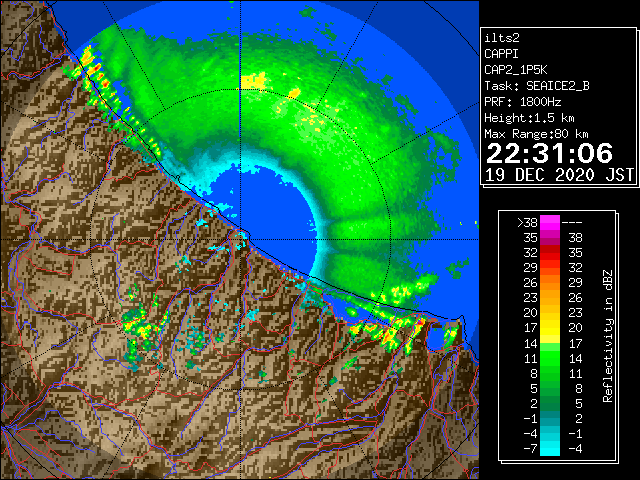This screenshot has width=640, height=480.
Task: Click the 'Task: SEAICE2_B' line
Action: pyautogui.click(x=537, y=86)
